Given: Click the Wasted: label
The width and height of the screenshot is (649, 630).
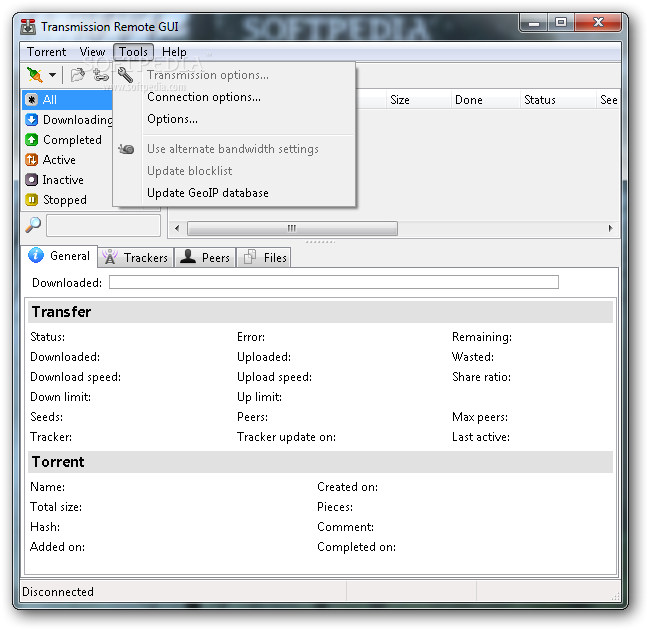Looking at the screenshot, I should click(x=473, y=357).
